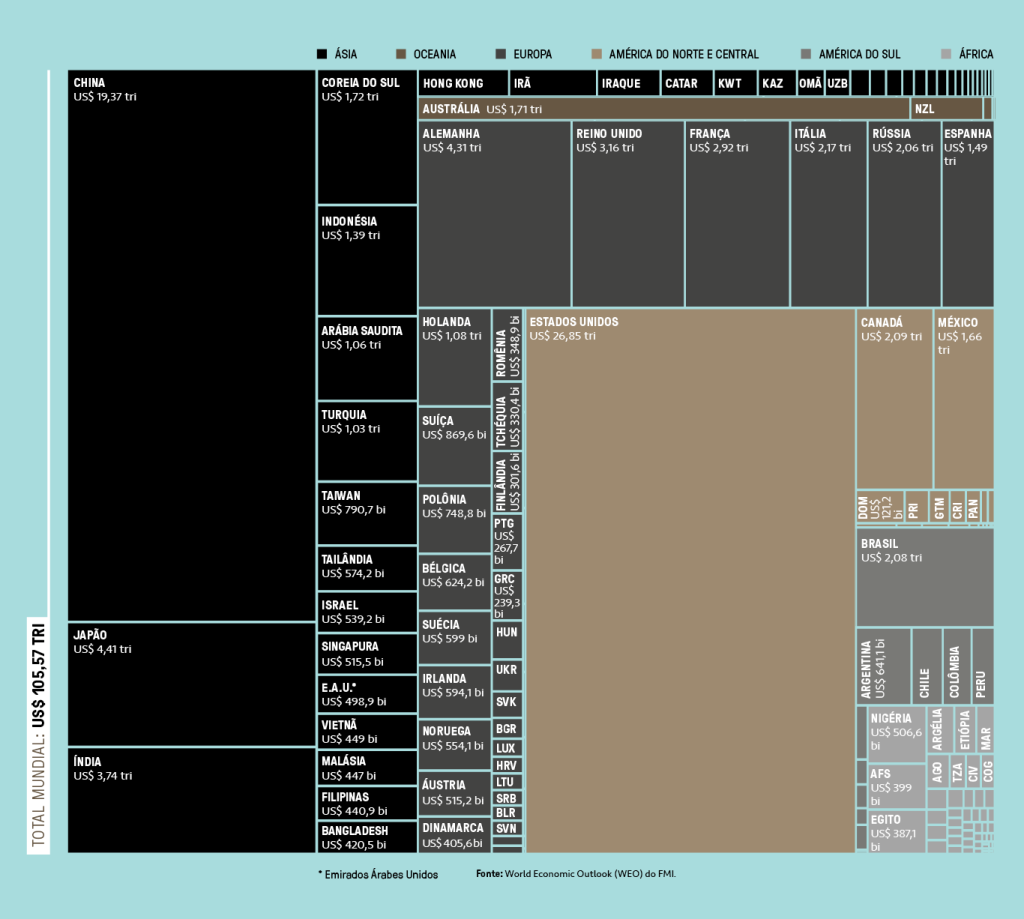Click the Polônia block
1024x919 pixels.
tap(454, 519)
